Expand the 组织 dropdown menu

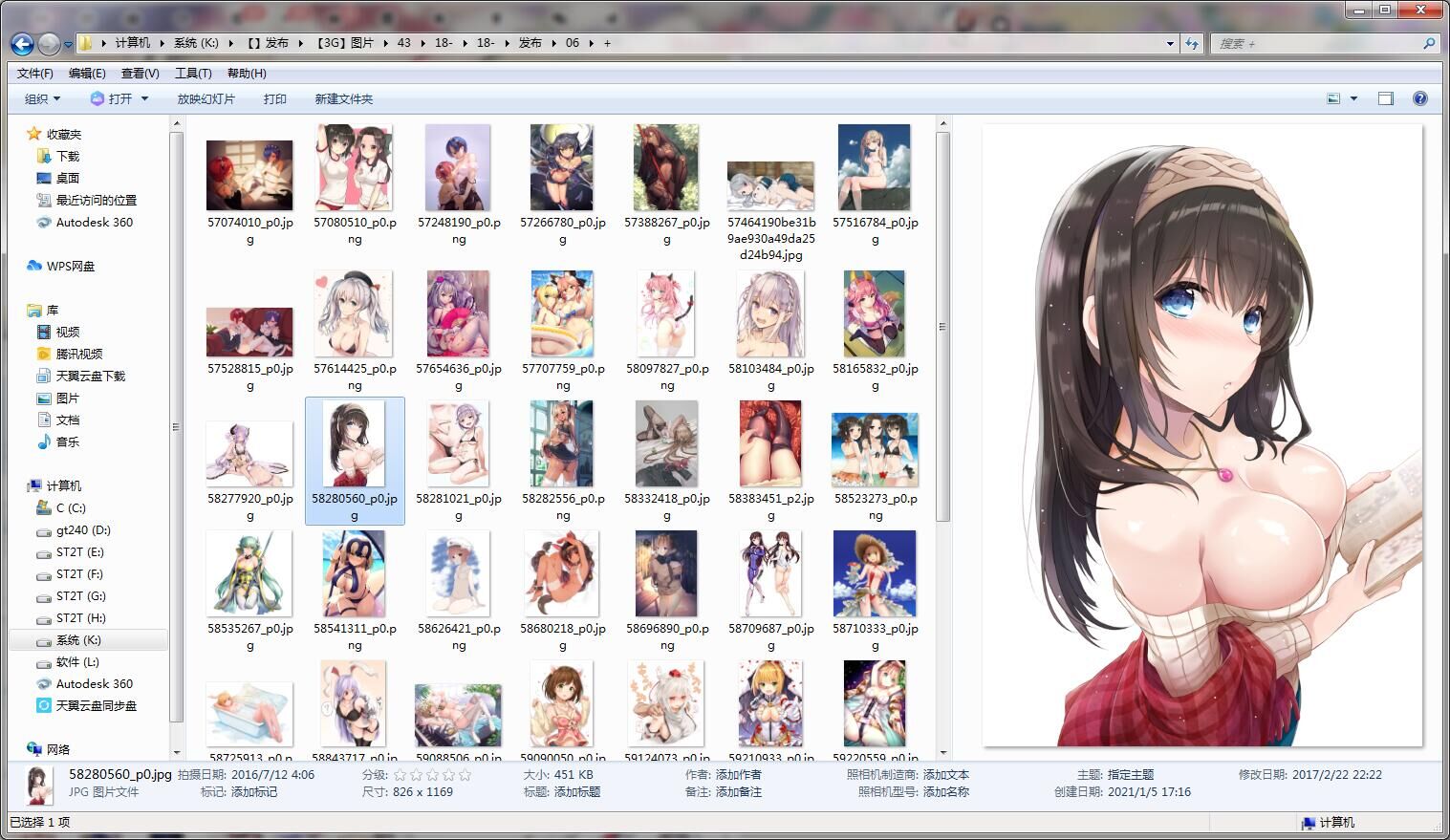[42, 99]
